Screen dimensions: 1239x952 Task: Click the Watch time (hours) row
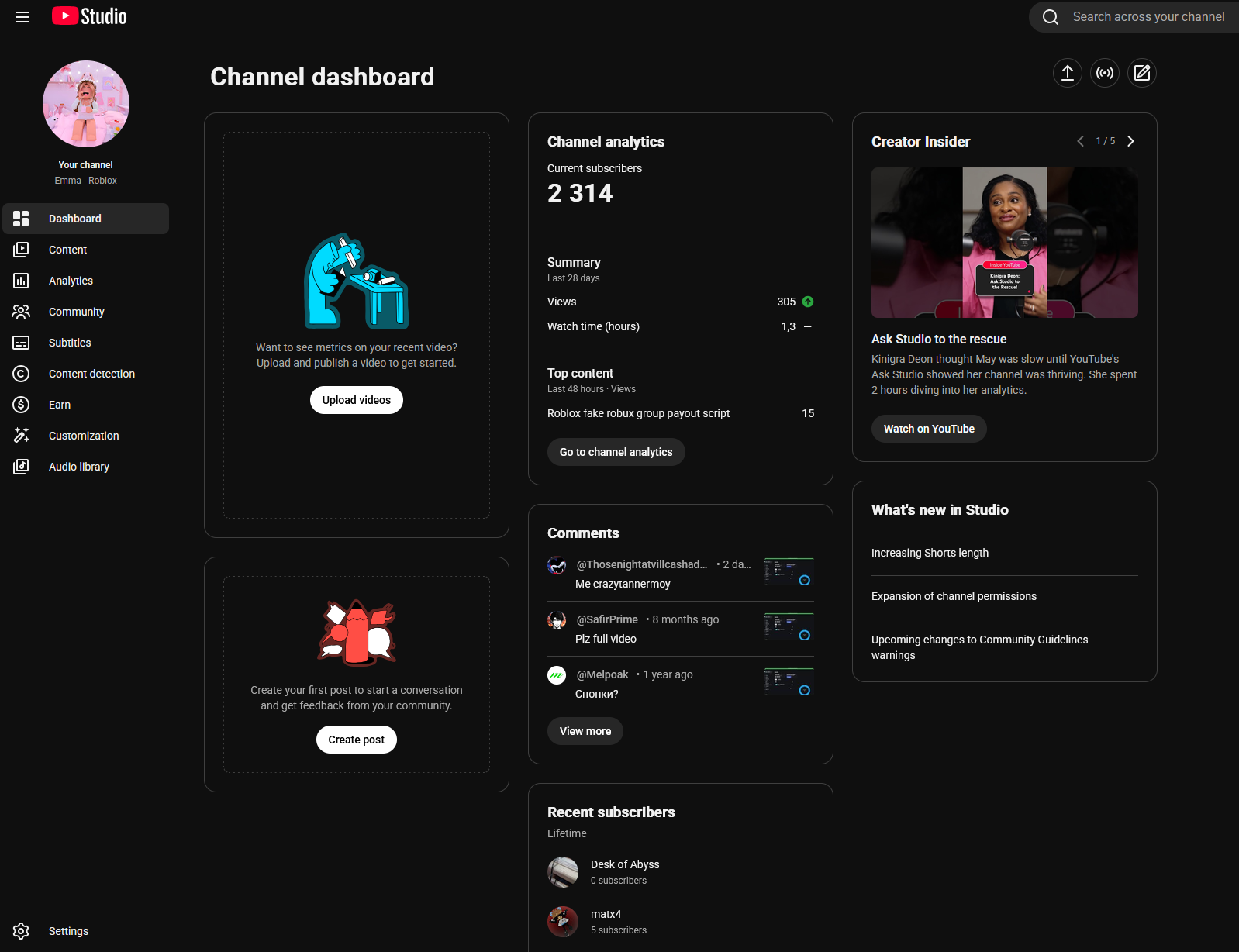pyautogui.click(x=681, y=326)
